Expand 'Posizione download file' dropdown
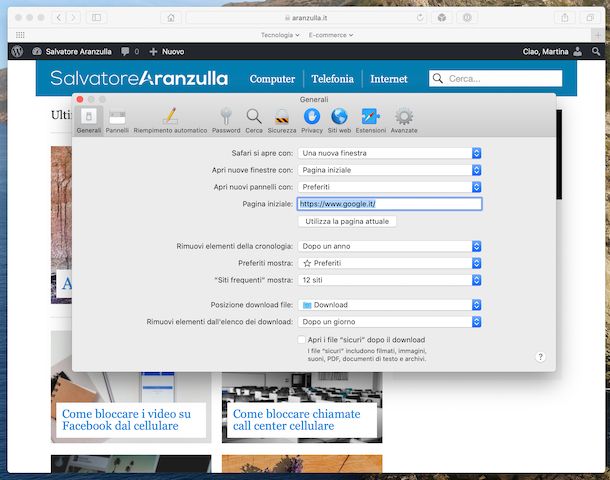 pyautogui.click(x=390, y=305)
